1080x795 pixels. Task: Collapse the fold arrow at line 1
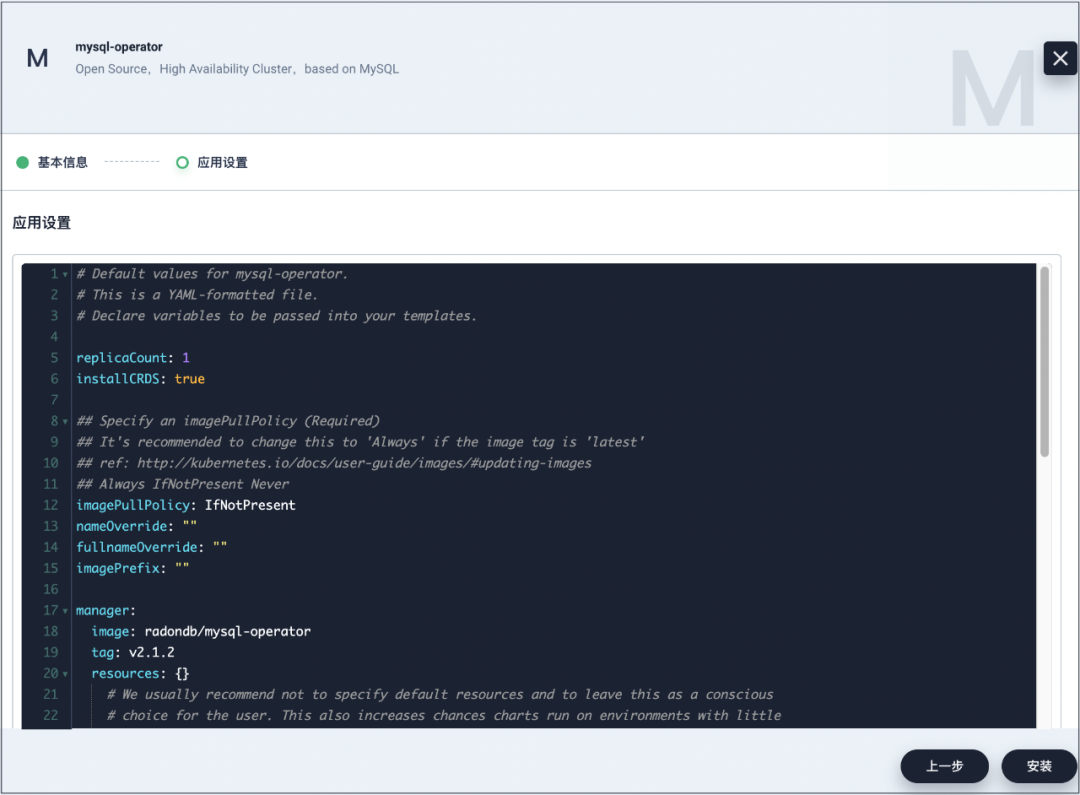[x=65, y=274]
